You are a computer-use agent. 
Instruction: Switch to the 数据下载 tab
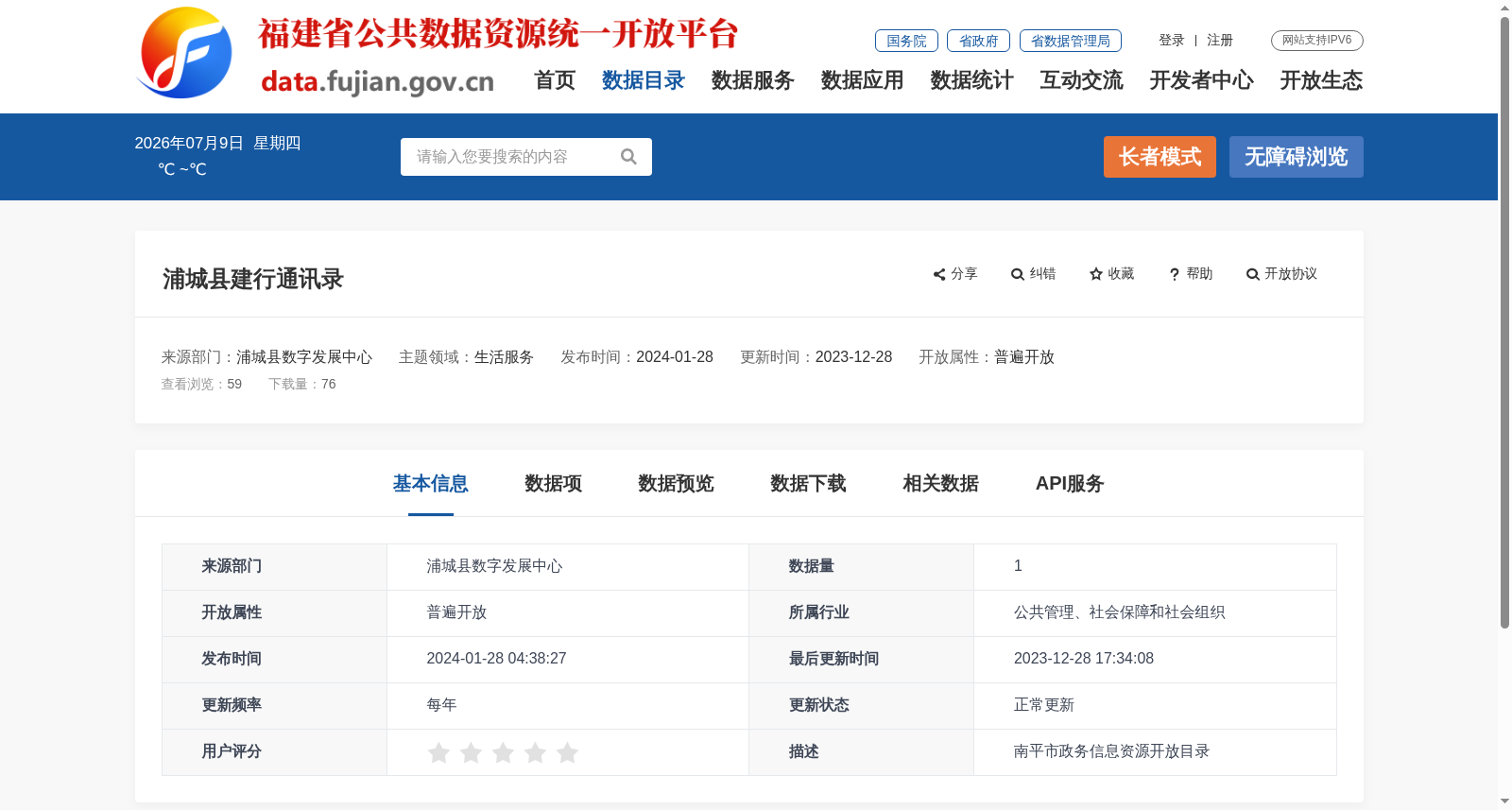[809, 484]
